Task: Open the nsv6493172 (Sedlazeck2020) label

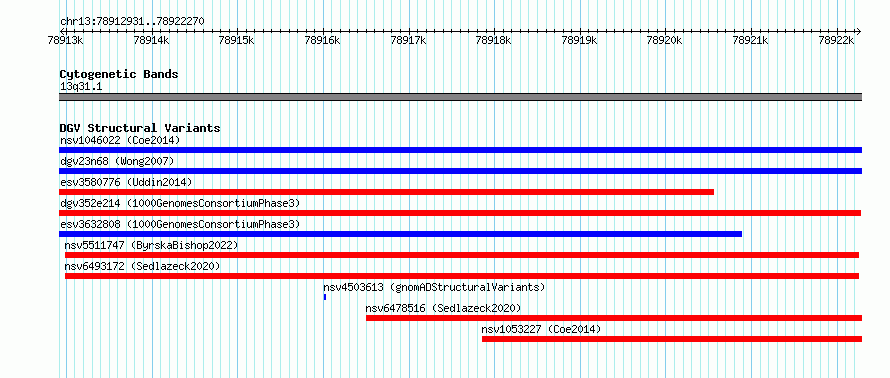Action: [x=142, y=266]
